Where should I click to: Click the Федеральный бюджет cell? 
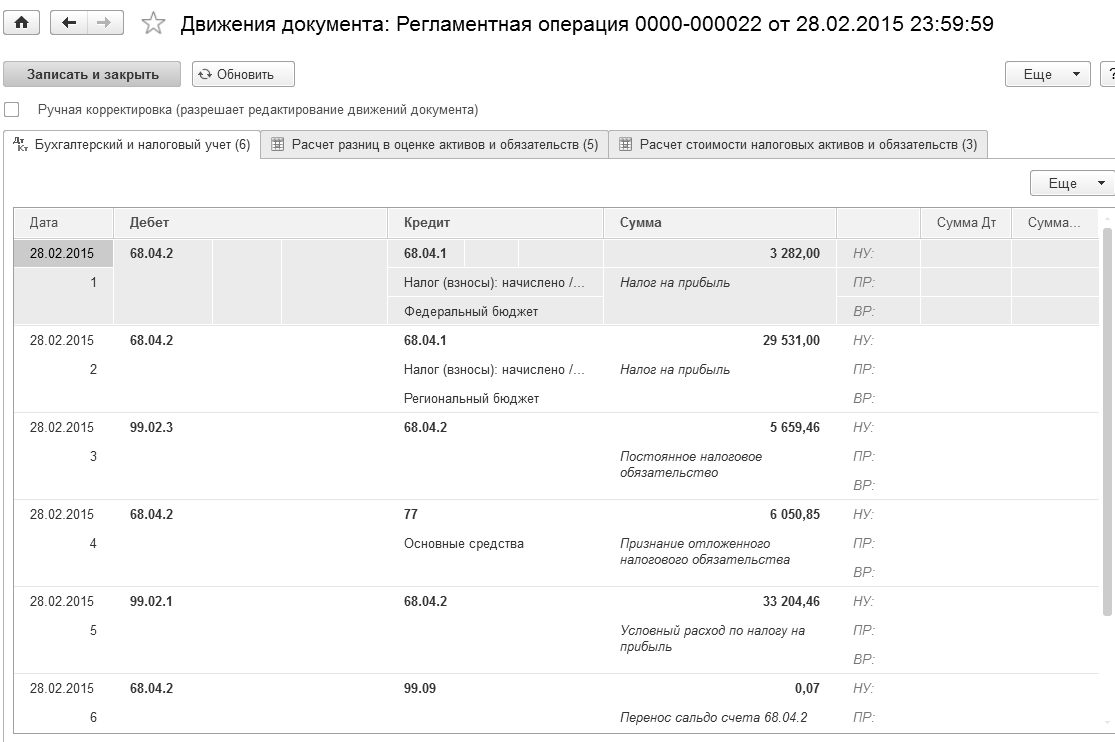click(x=496, y=312)
